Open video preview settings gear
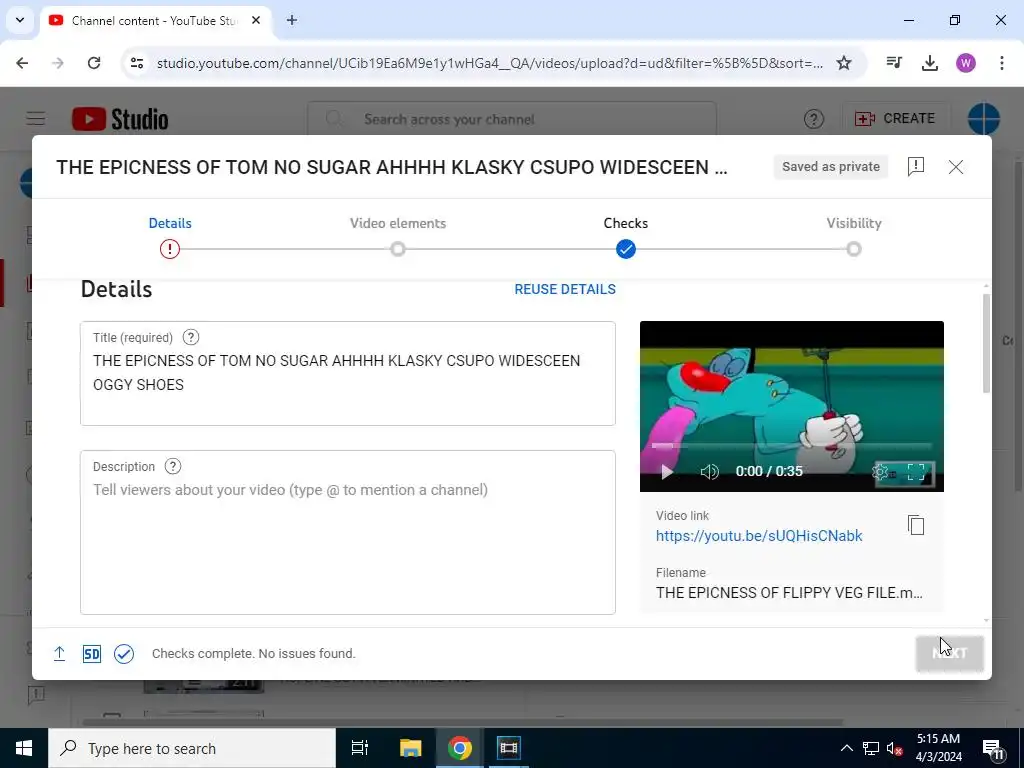The height and width of the screenshot is (768, 1024). 881,472
